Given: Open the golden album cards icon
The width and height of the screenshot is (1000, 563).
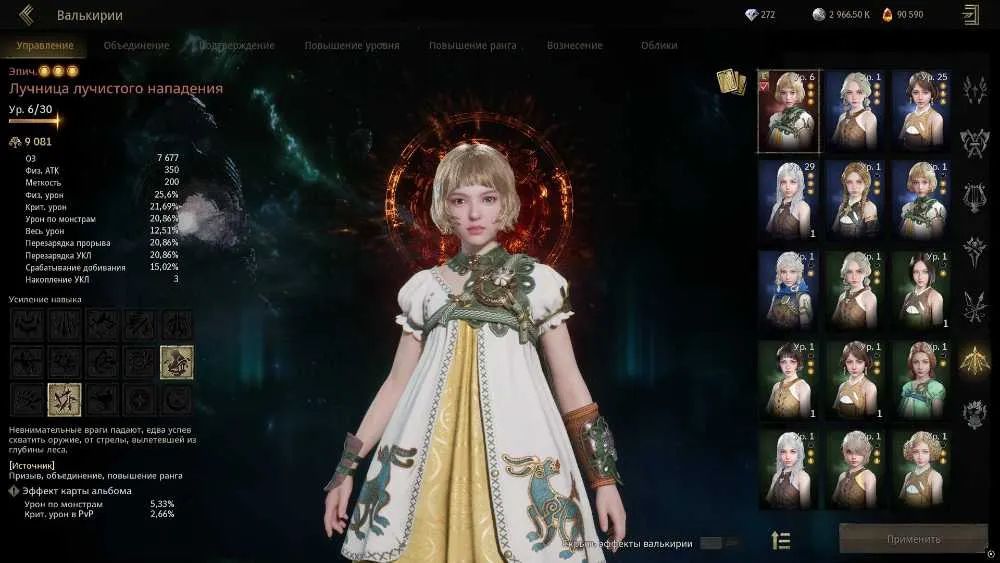Looking at the screenshot, I should click(731, 82).
